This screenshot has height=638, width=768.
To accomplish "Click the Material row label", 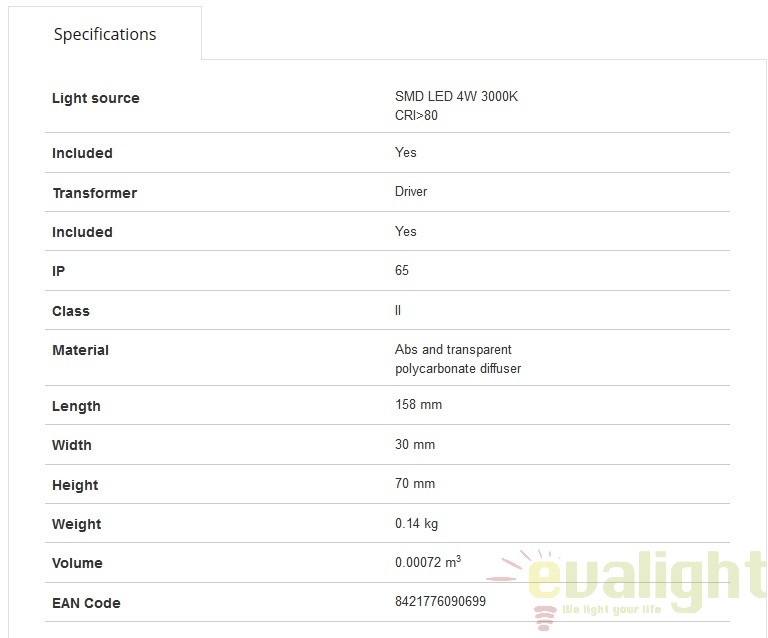I will coord(80,350).
